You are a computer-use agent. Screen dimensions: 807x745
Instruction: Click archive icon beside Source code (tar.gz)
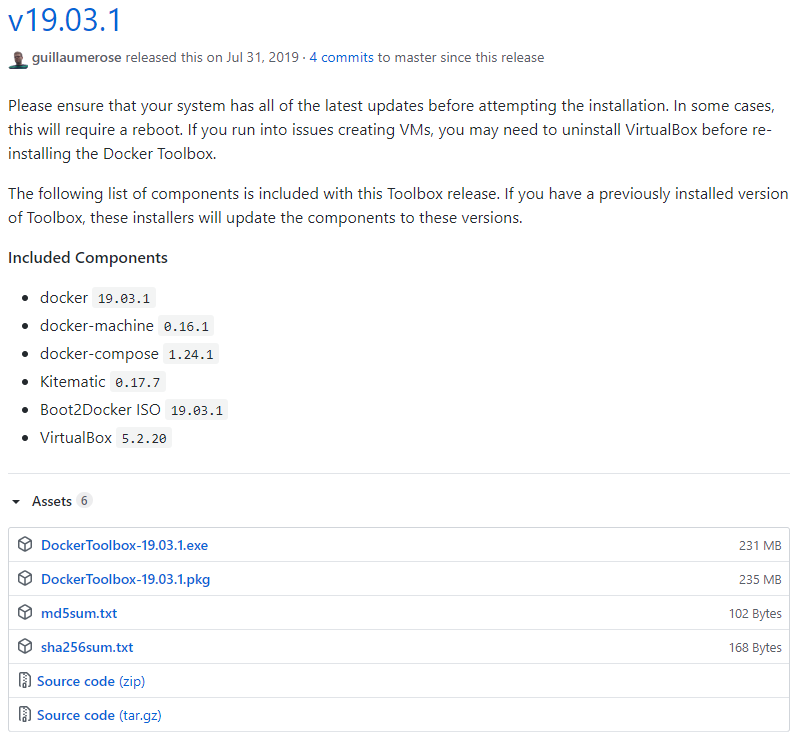tap(25, 715)
